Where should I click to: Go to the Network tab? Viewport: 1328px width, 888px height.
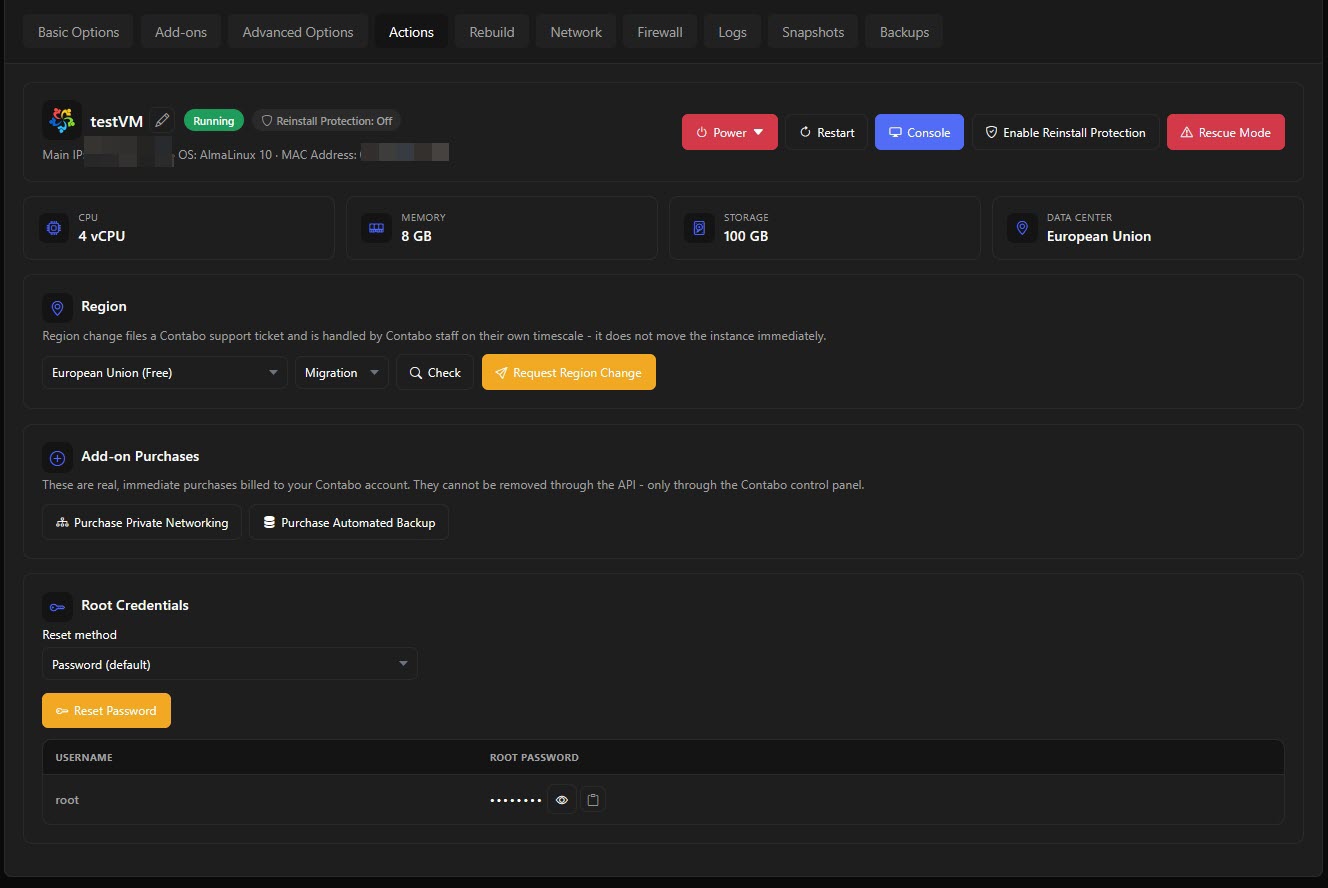click(x=576, y=32)
